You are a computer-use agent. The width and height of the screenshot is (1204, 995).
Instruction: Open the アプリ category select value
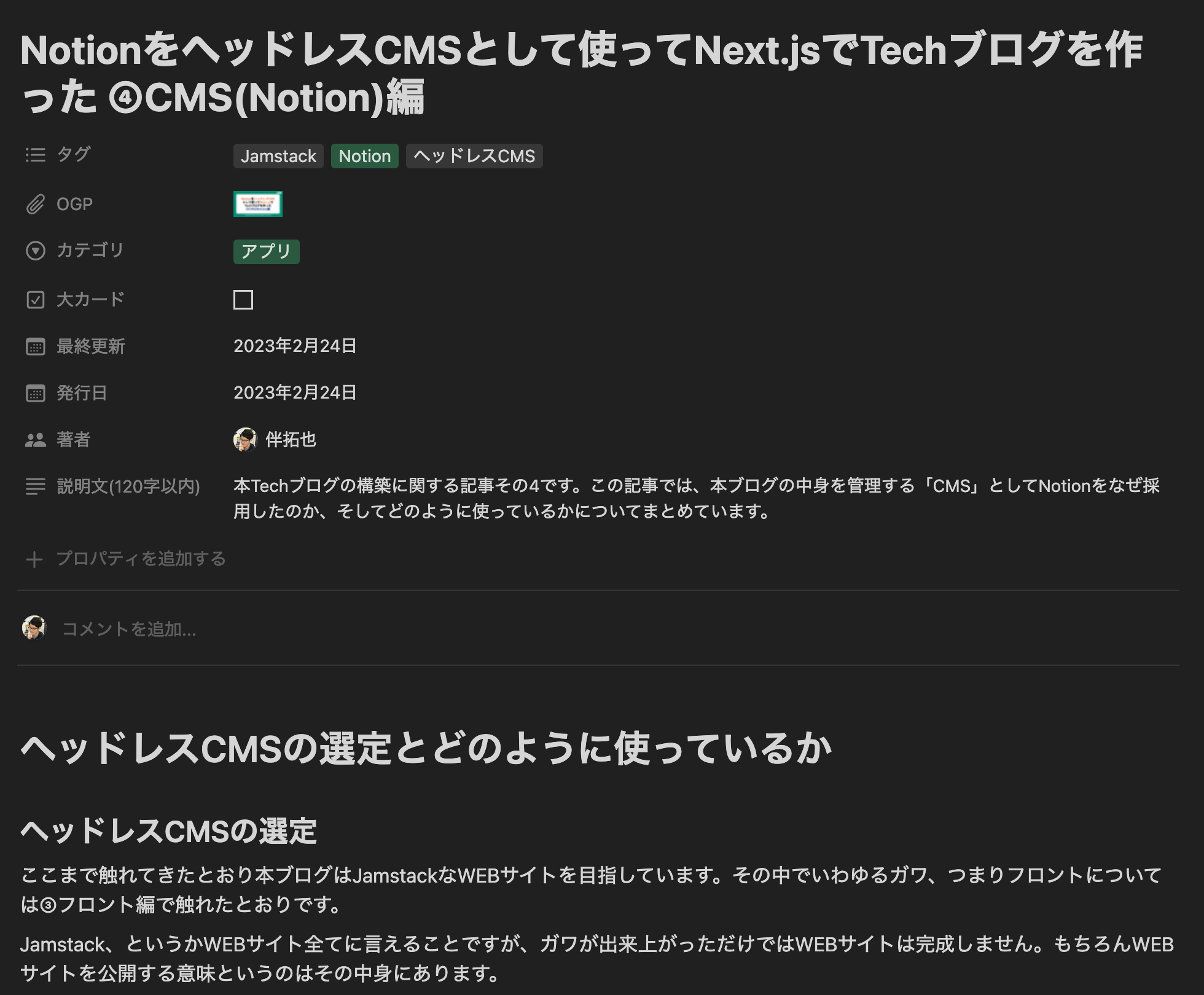pyautogui.click(x=266, y=252)
